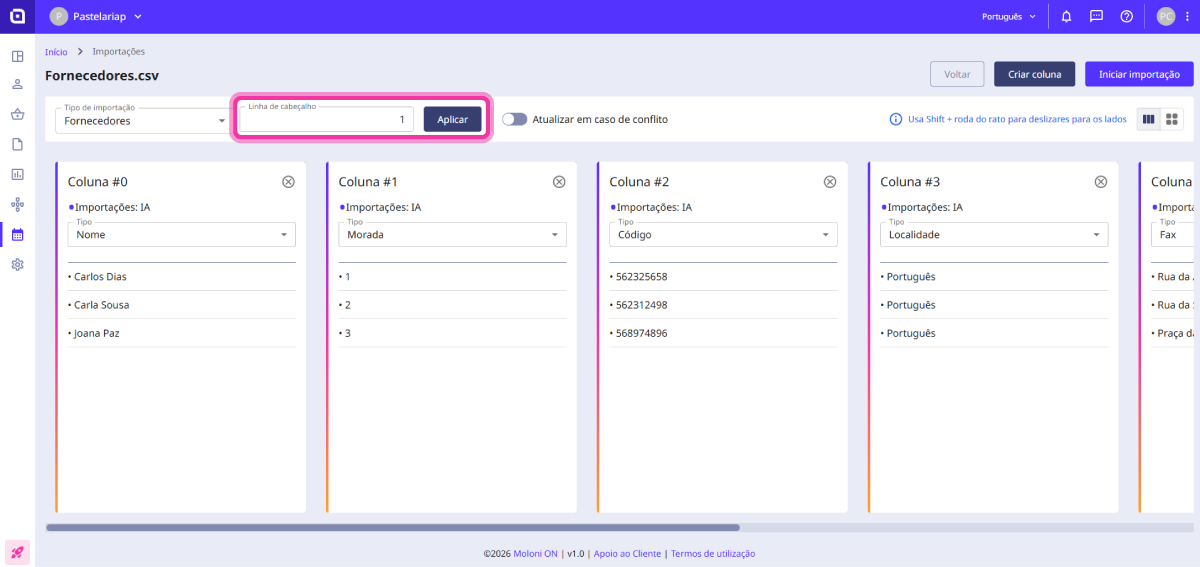Click Importações: IA label in Coluna #0

pyautogui.click(x=112, y=207)
